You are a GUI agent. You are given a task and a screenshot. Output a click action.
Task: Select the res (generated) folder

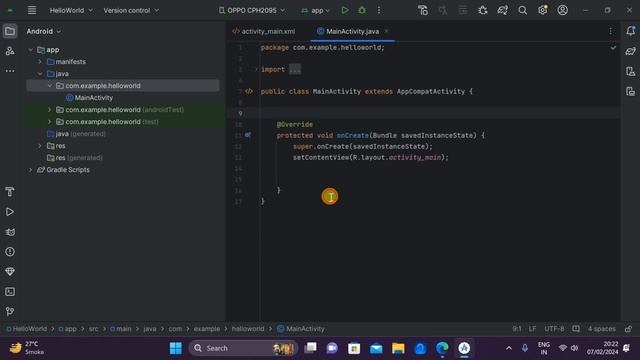coord(74,158)
